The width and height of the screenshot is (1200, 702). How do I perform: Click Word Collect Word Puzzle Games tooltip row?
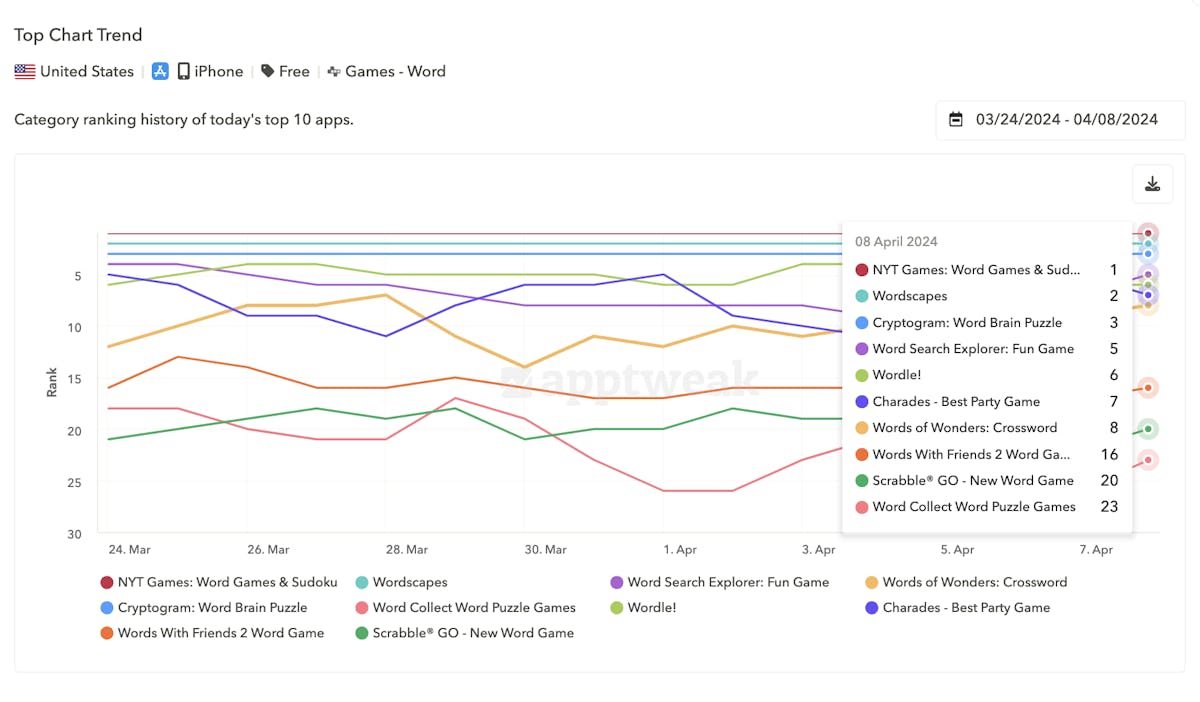pos(987,507)
